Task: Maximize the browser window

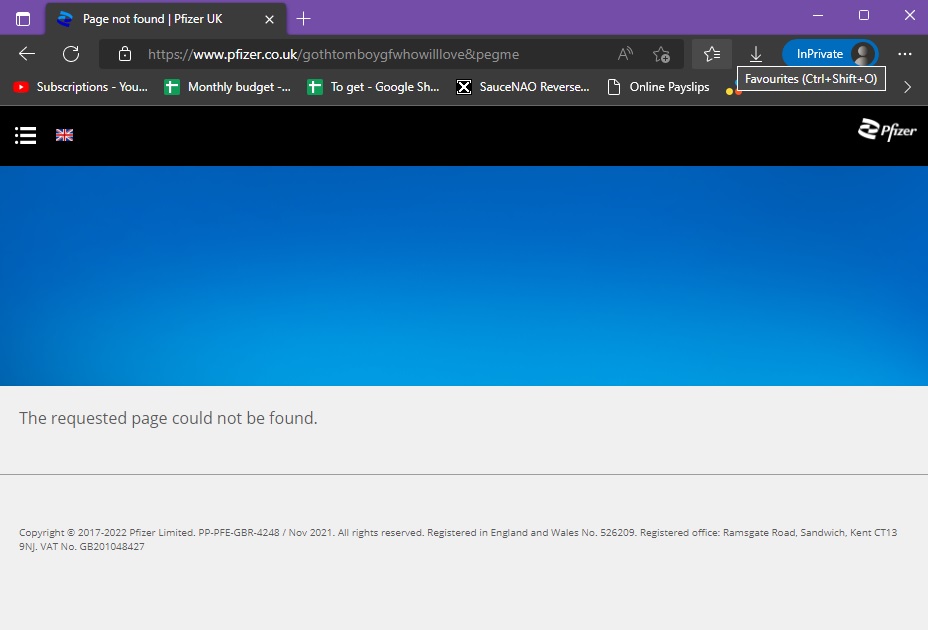Action: [864, 15]
